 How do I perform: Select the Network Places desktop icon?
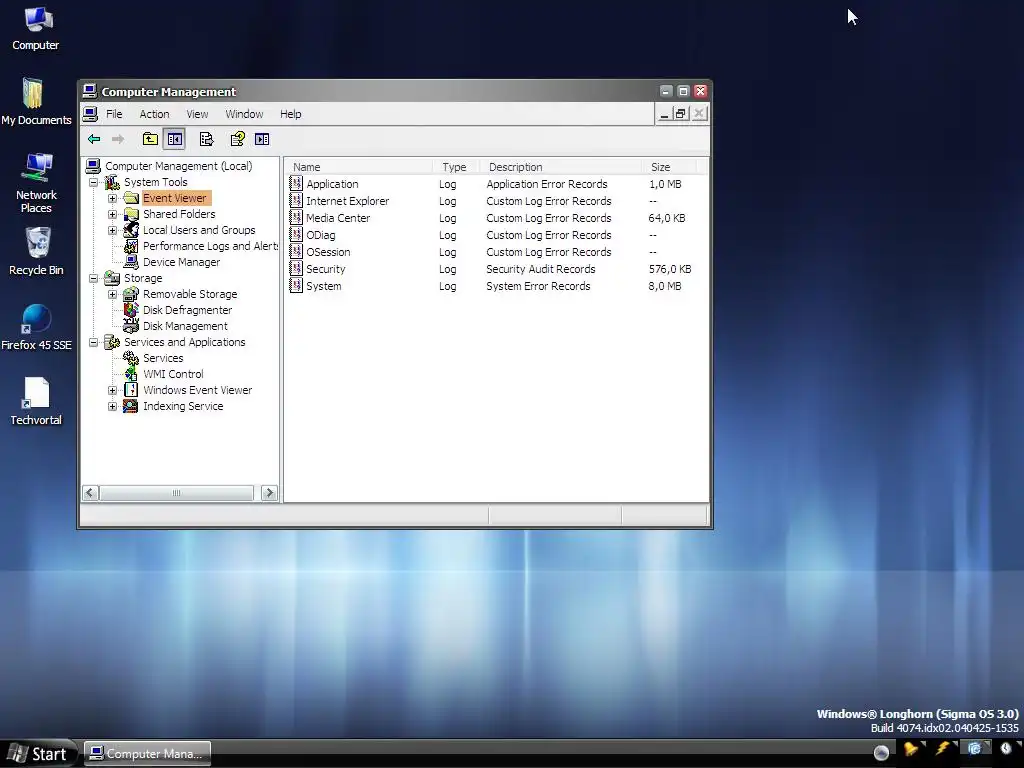click(36, 183)
